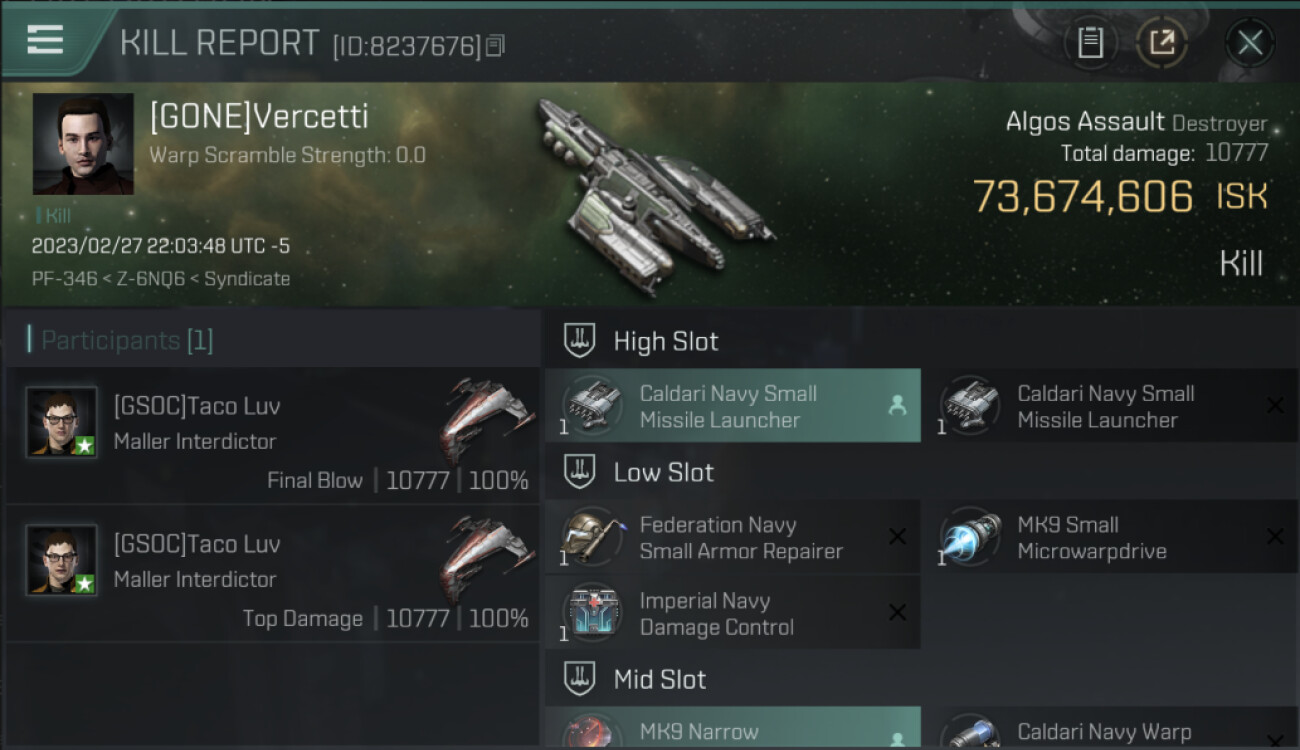Click the share kill report icon
Image resolution: width=1300 pixels, height=750 pixels.
point(1162,43)
